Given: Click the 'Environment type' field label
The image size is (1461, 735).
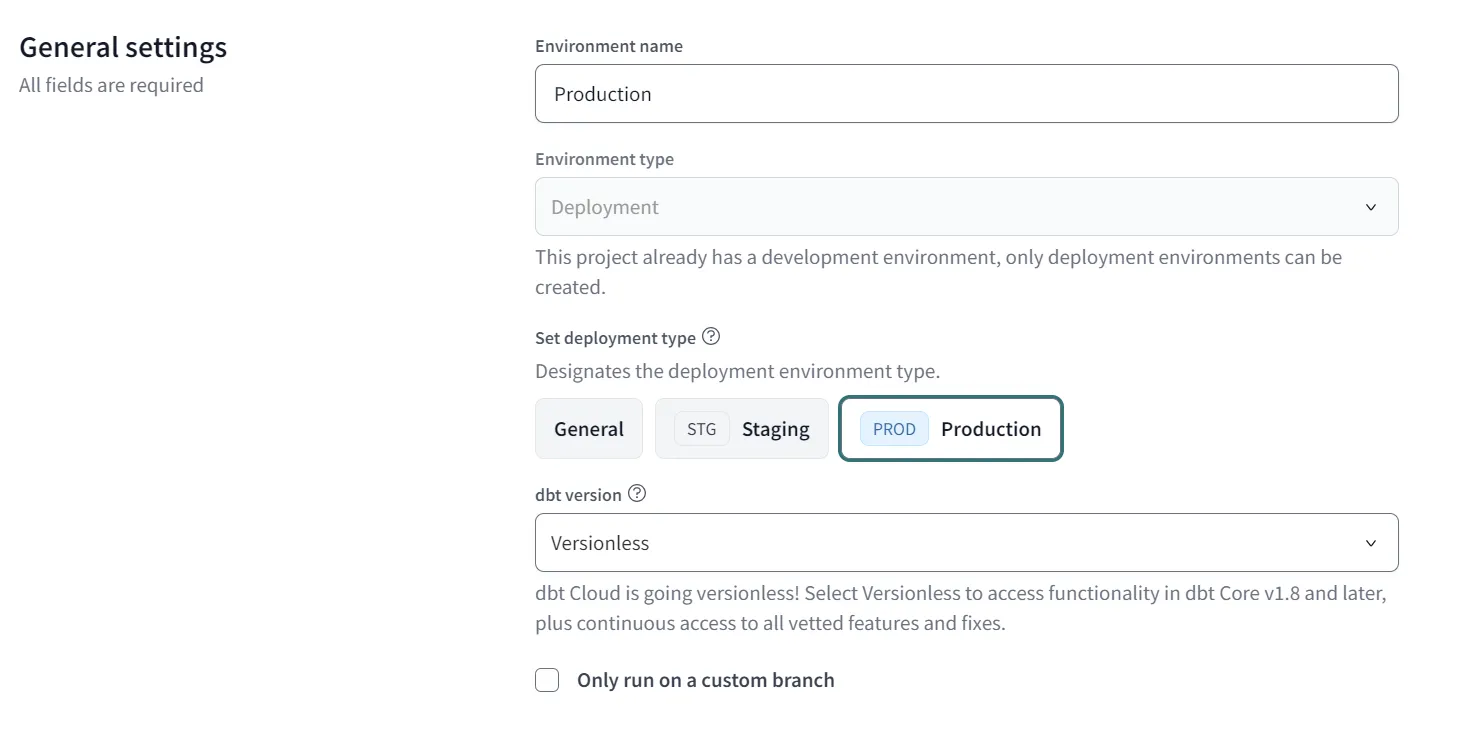Looking at the screenshot, I should (x=604, y=159).
